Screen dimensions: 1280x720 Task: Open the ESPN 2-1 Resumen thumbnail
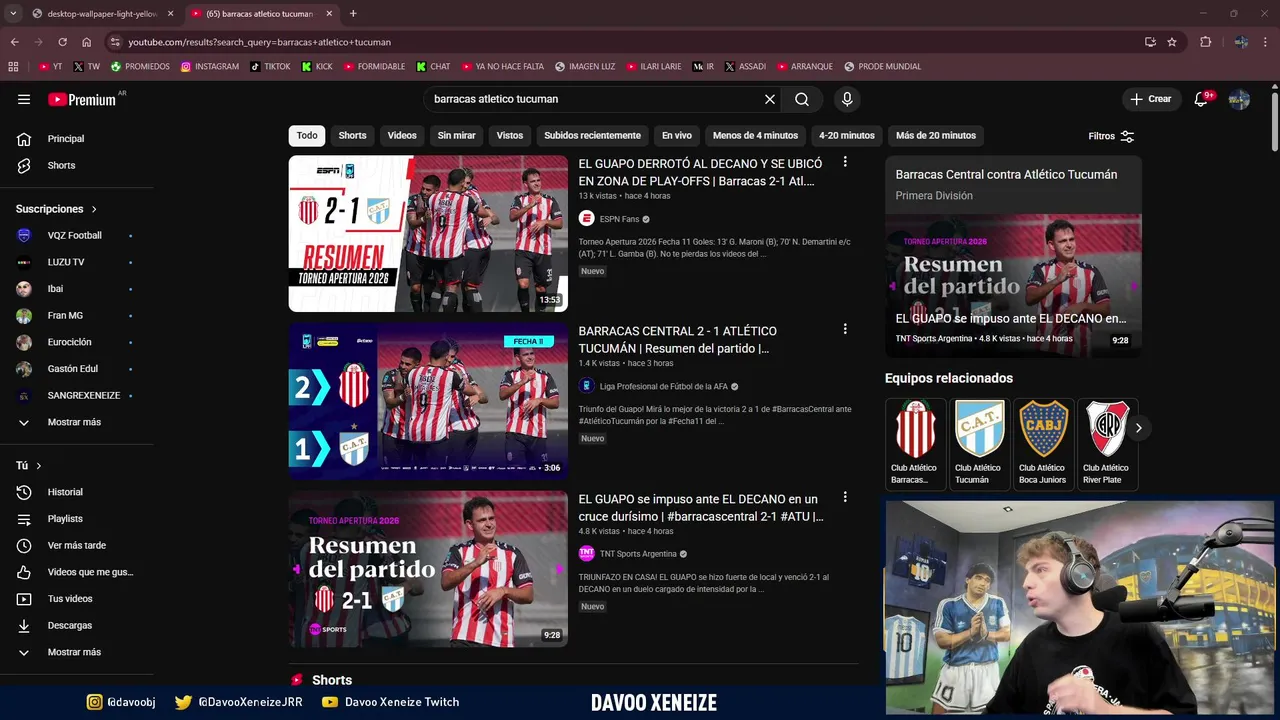pos(428,233)
